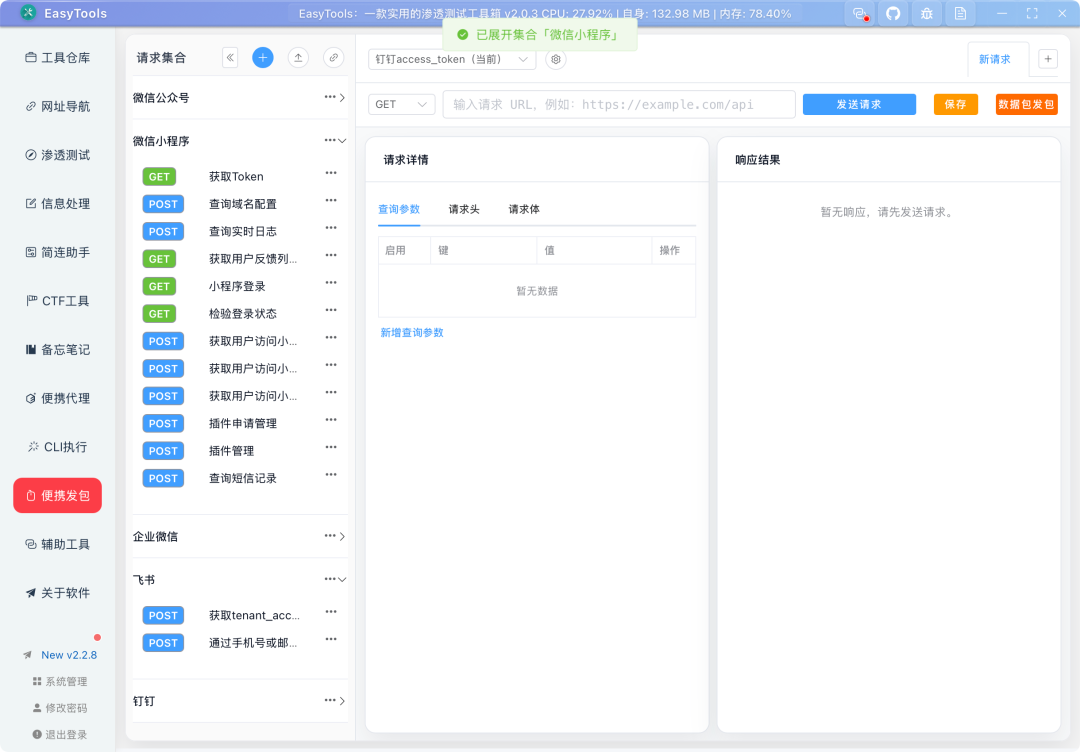This screenshot has width=1080, height=752.
Task: Select the 新请求 tab
Action: [995, 59]
